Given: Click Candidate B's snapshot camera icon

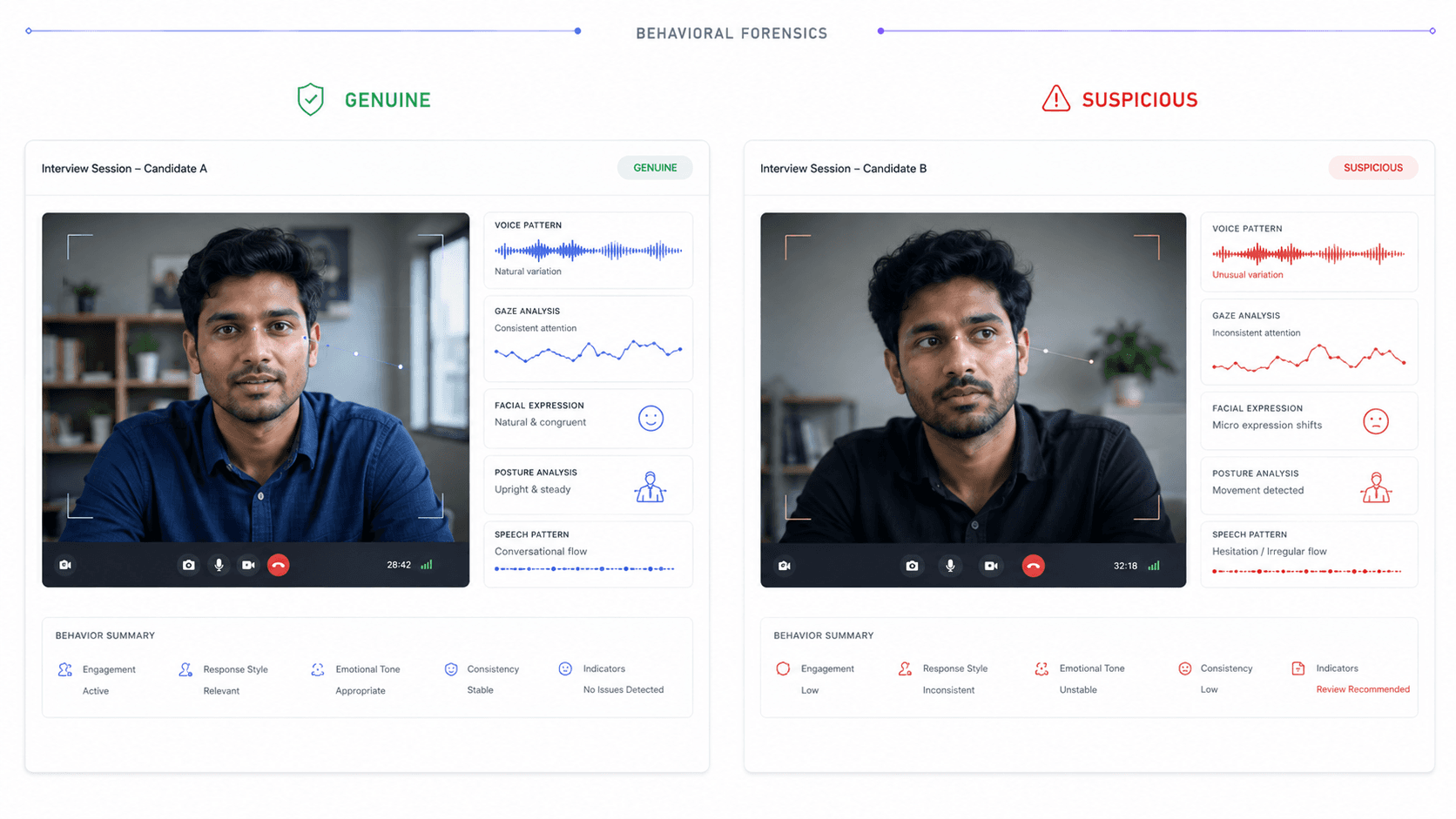Looking at the screenshot, I should pos(912,566).
